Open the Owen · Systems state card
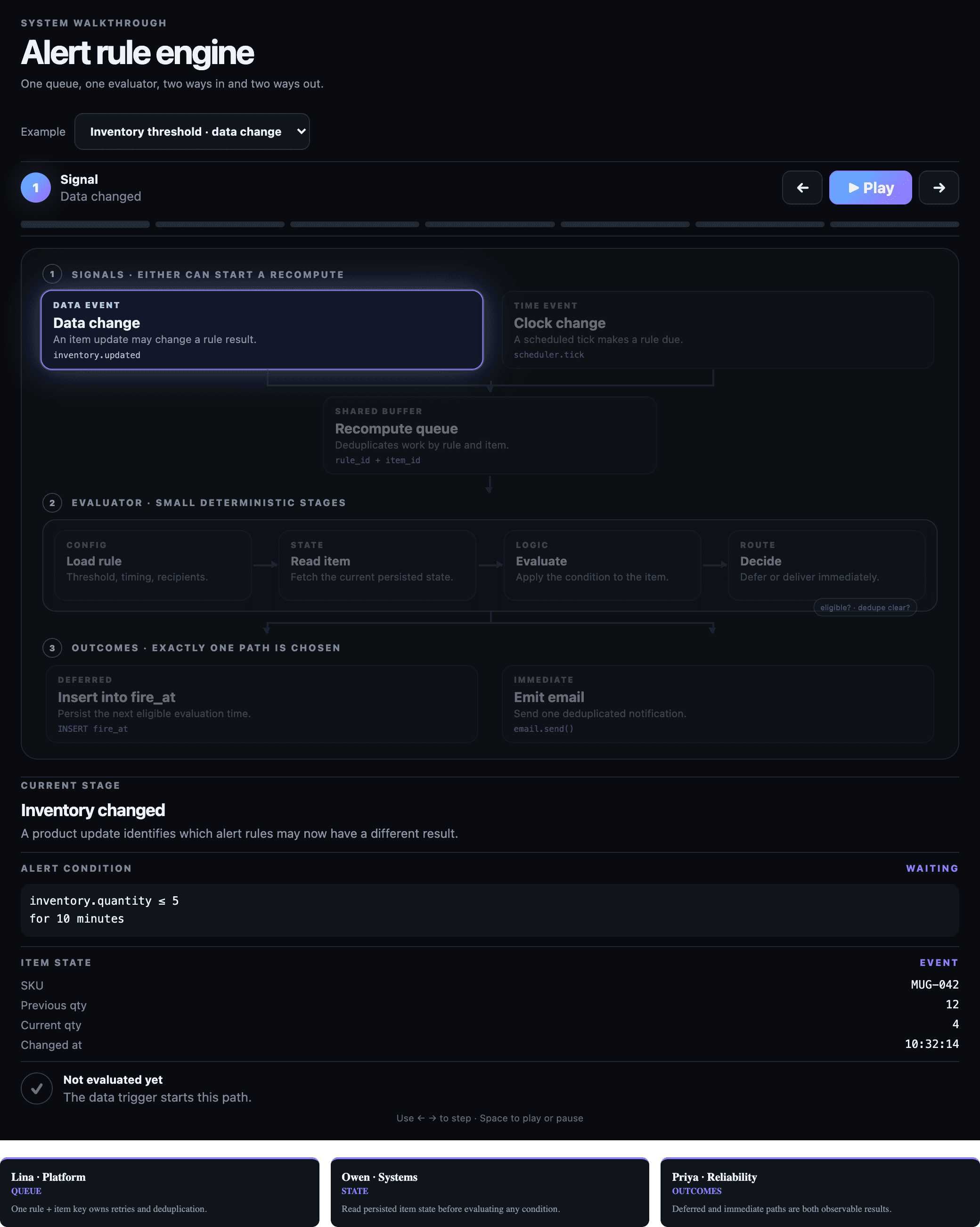The width and height of the screenshot is (980, 1227). (x=490, y=1192)
